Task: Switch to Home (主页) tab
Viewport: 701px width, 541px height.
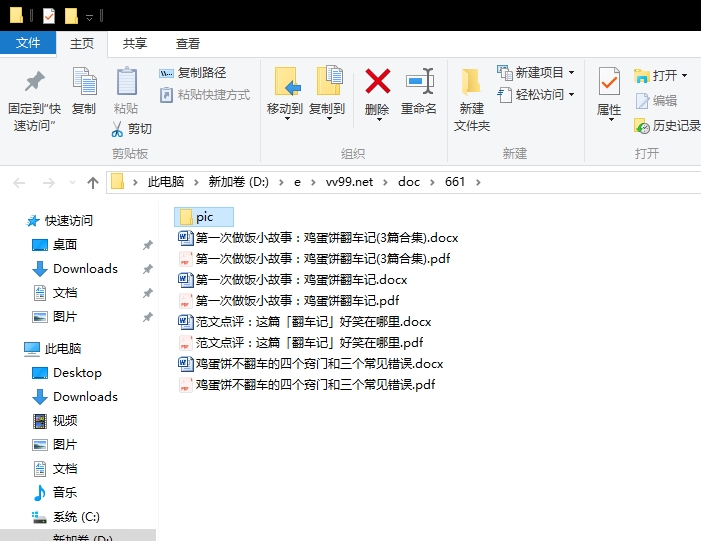Action: coord(82,44)
